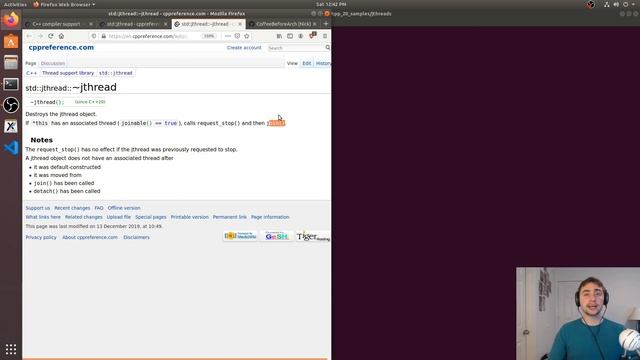Open the Terminal dock icon
The image size is (640, 360).
point(11,84)
